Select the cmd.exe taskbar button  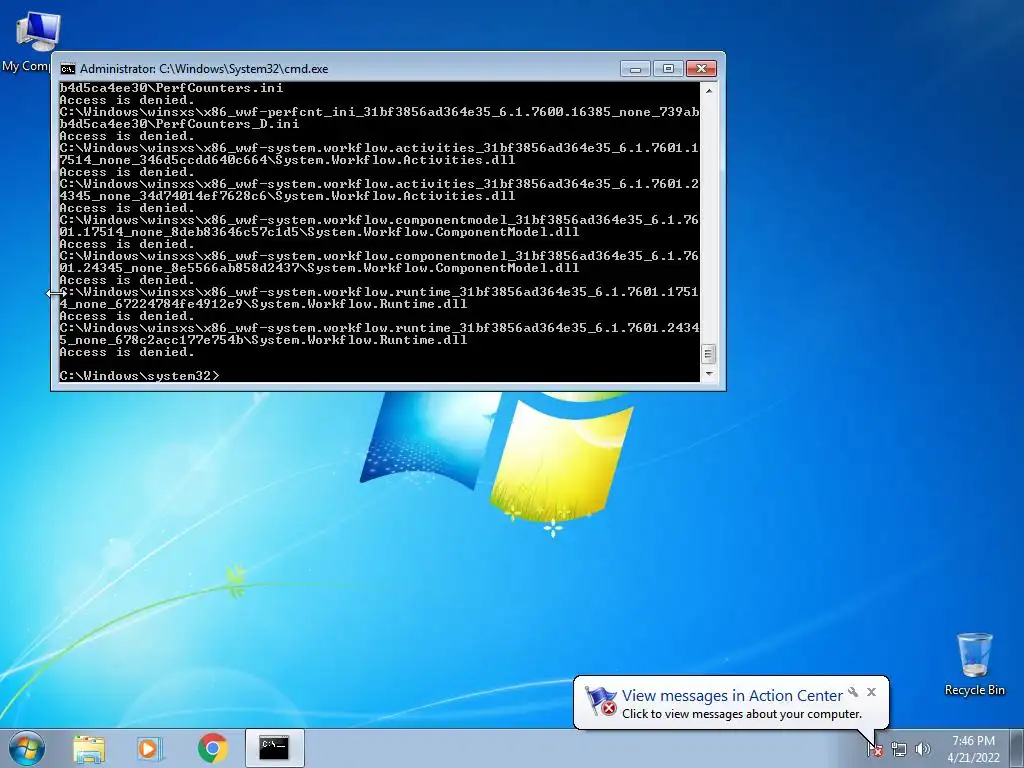(x=274, y=748)
